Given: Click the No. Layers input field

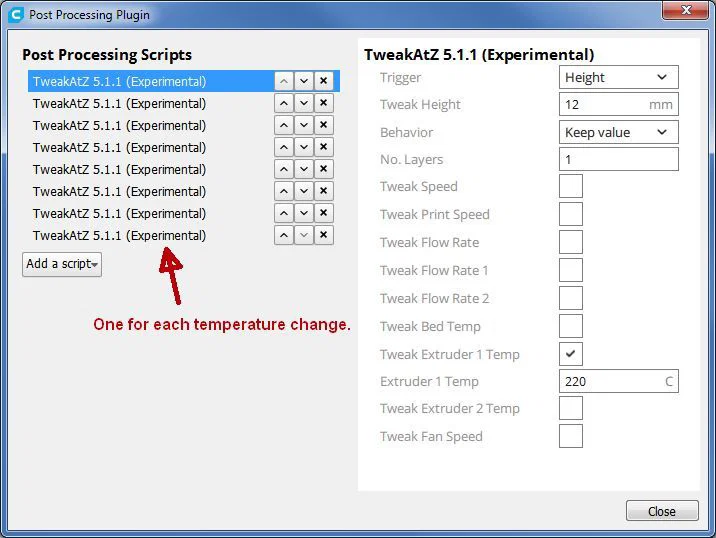Looking at the screenshot, I should click(x=619, y=159).
